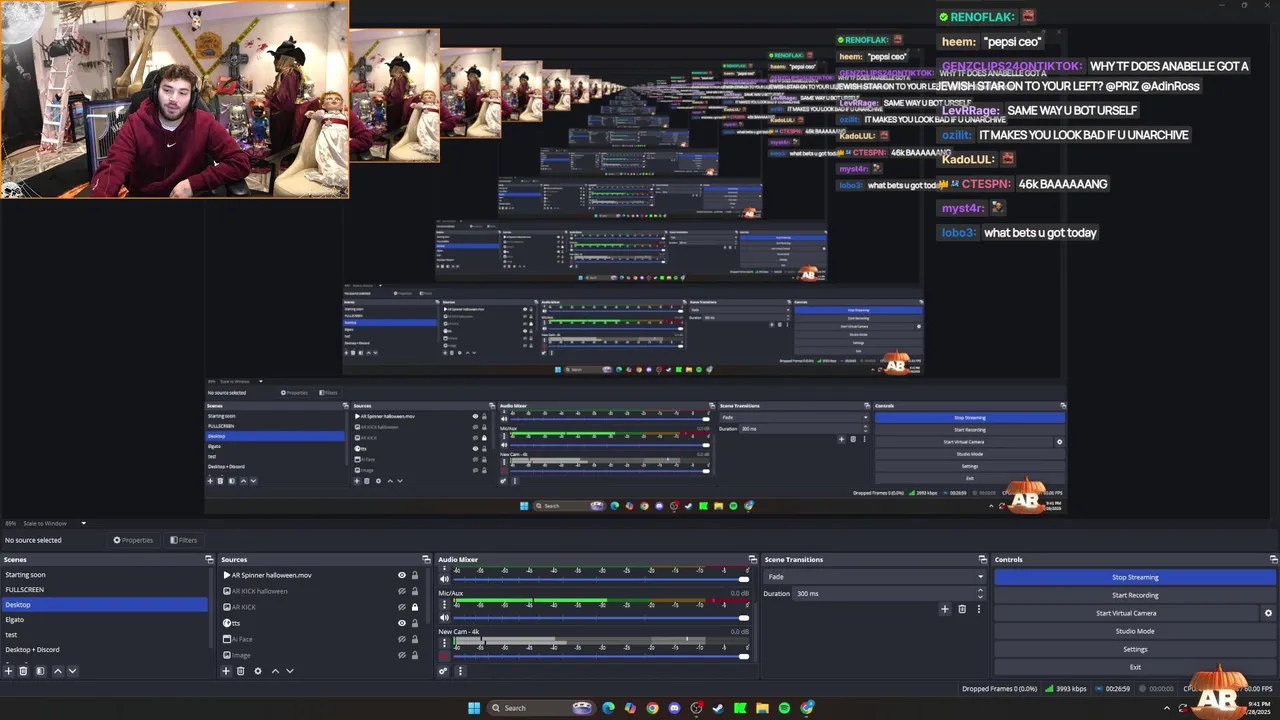Add a configurable scene transition
1280x720 pixels.
(x=944, y=609)
